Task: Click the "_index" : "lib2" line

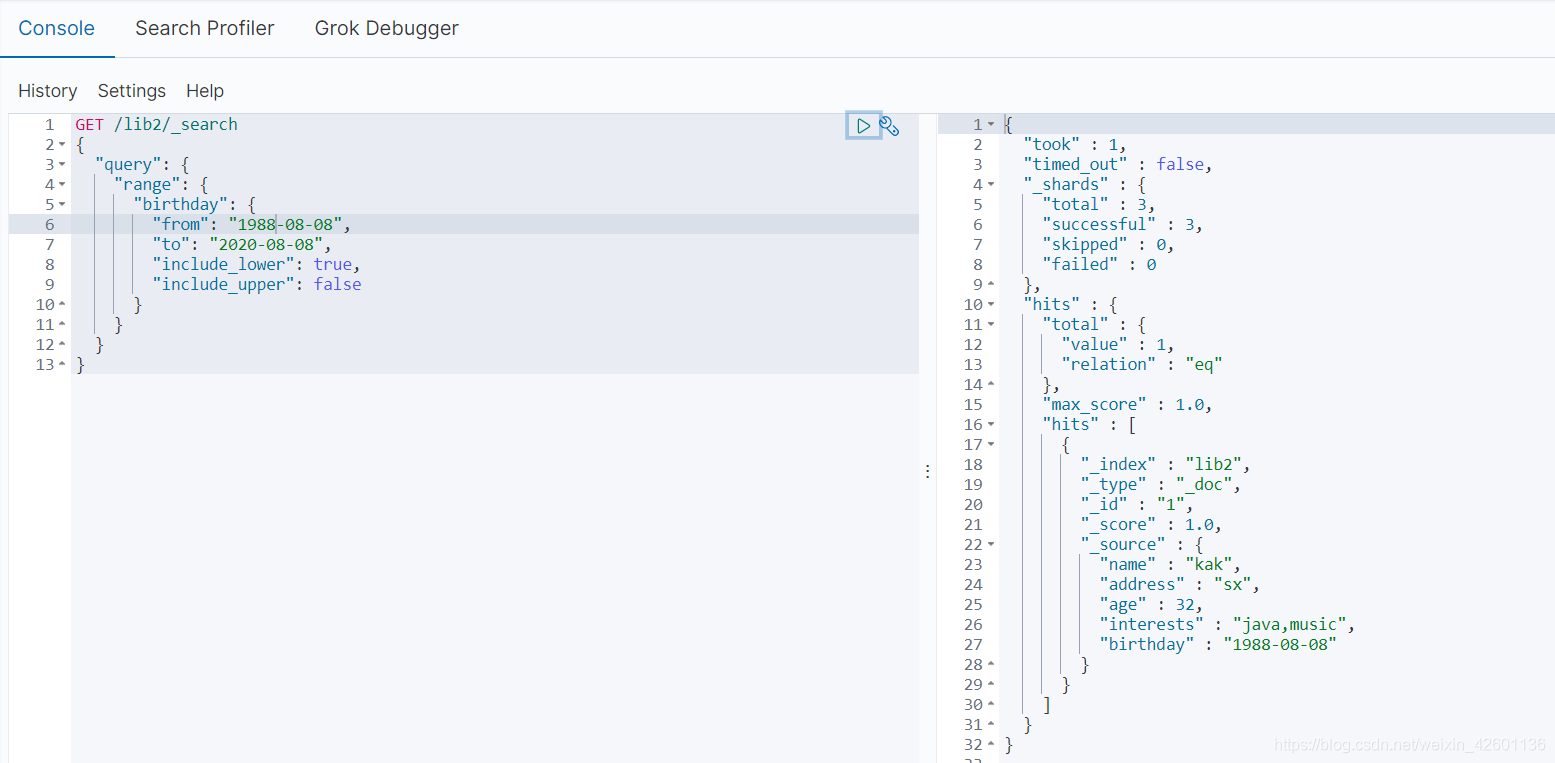Action: (1165, 464)
